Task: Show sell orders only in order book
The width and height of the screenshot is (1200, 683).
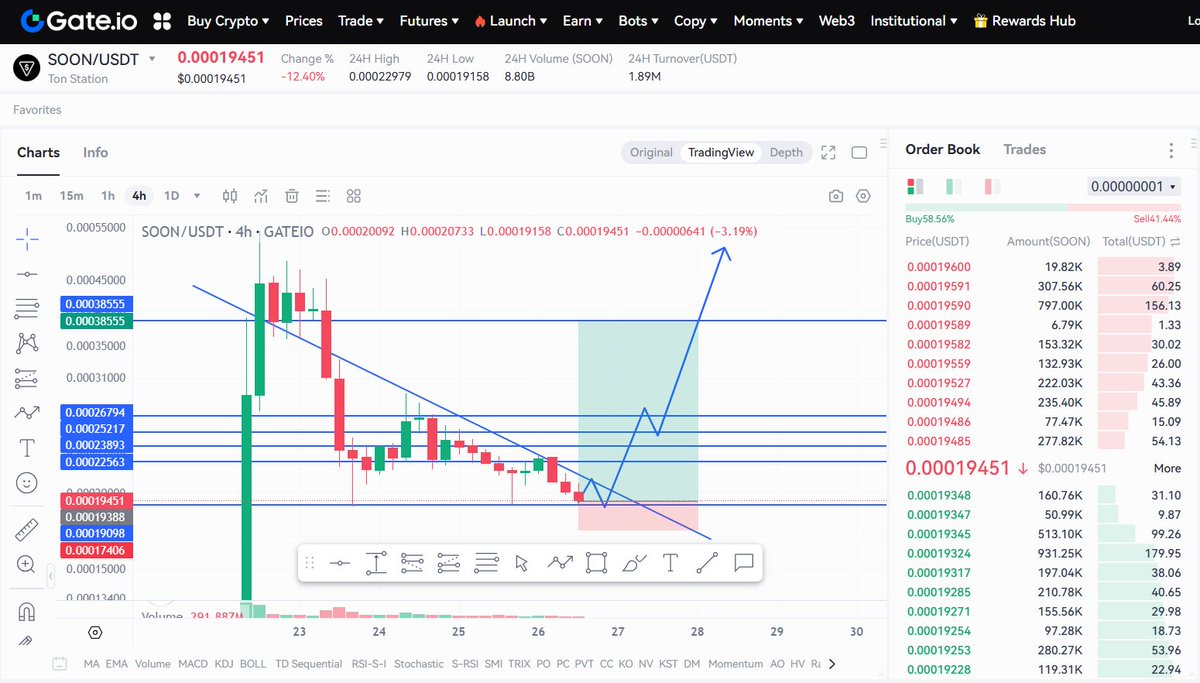Action: click(992, 186)
